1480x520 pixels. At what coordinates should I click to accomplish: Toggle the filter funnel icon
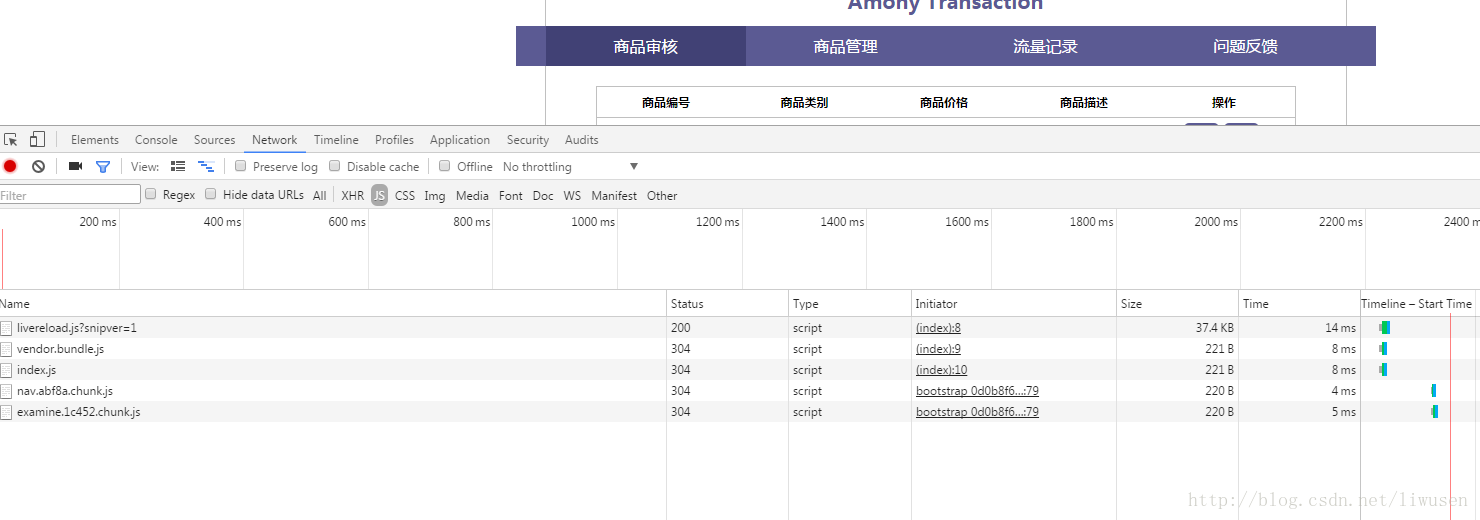pyautogui.click(x=102, y=166)
